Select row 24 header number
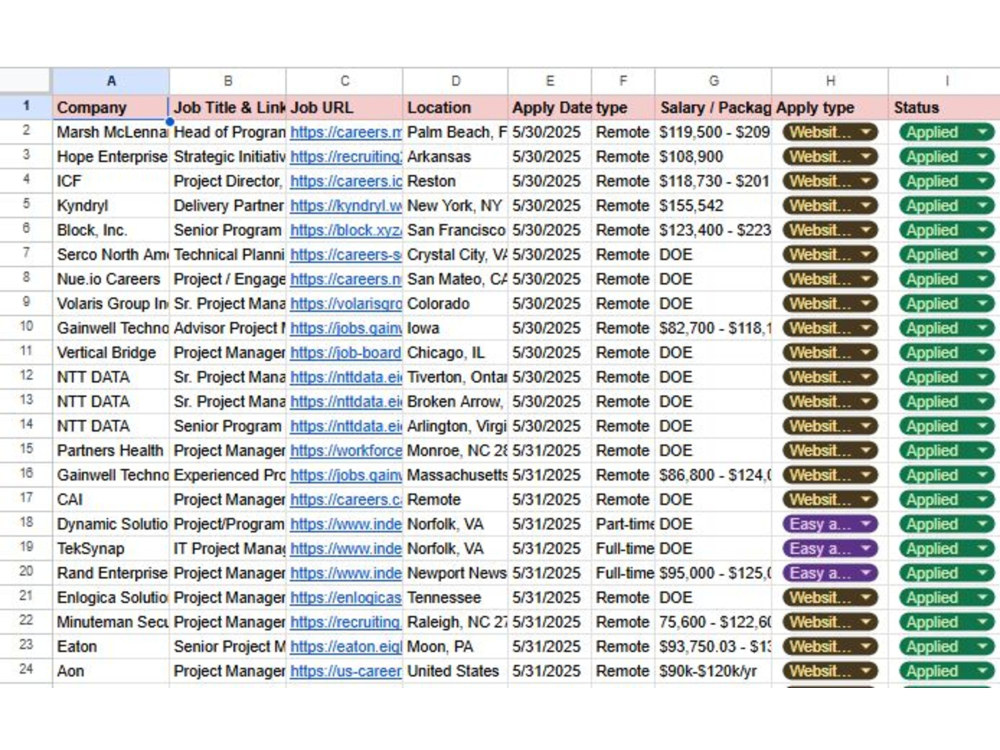 point(26,671)
